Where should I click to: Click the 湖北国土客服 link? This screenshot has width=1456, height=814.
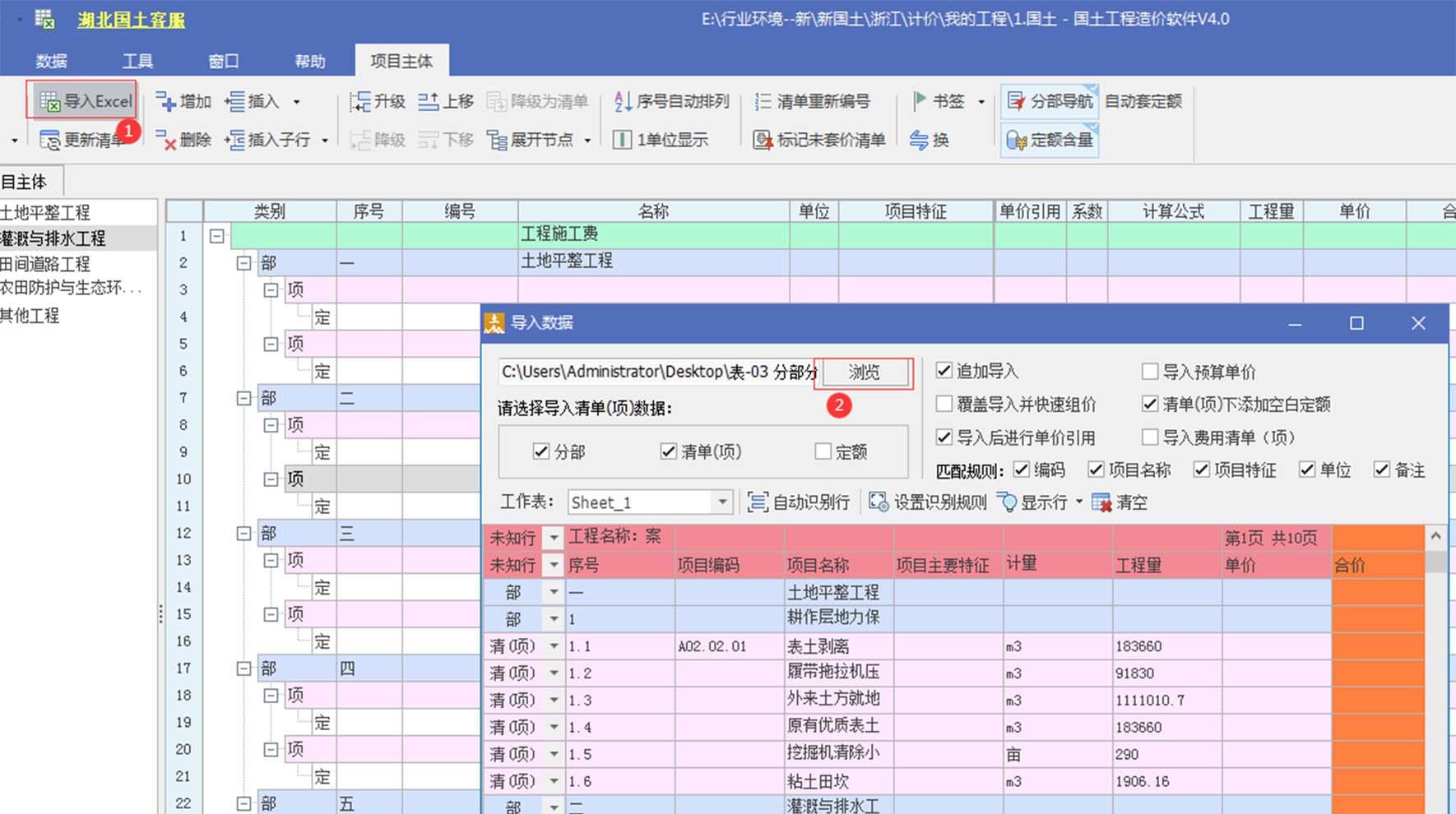(131, 20)
